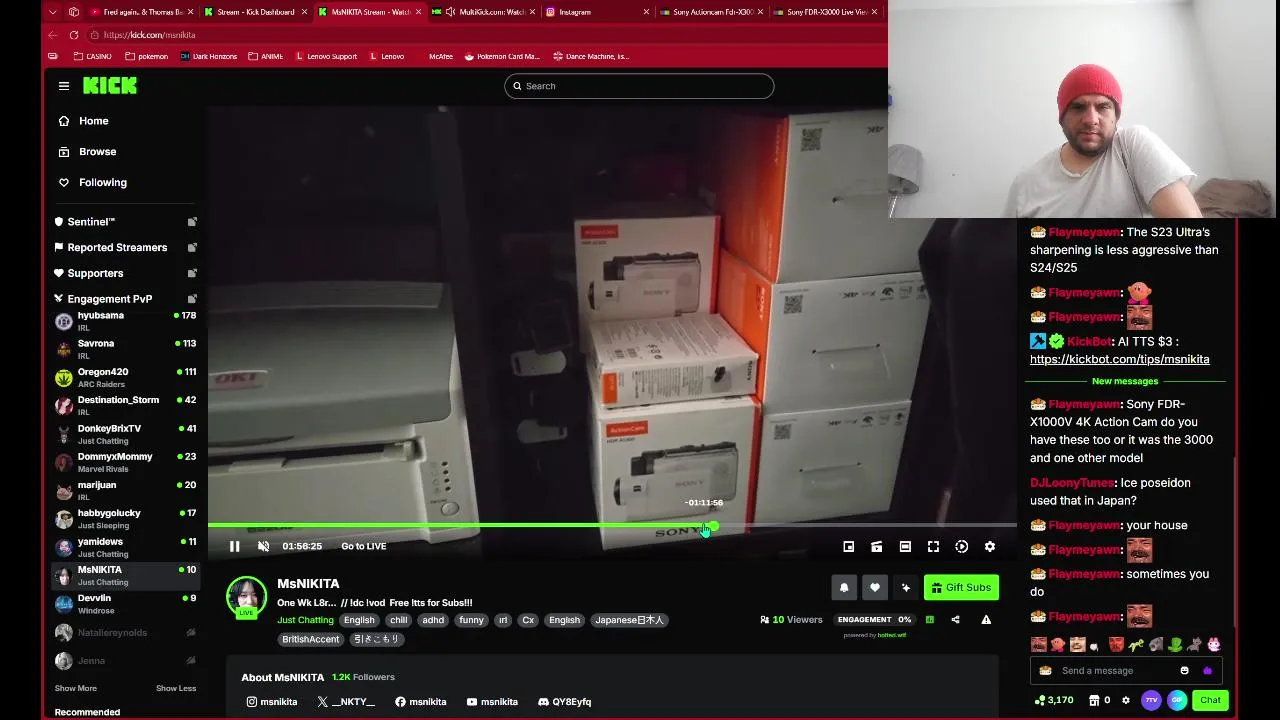The height and width of the screenshot is (720, 1280).
Task: Open the msnikita Facebook link
Action: (421, 702)
